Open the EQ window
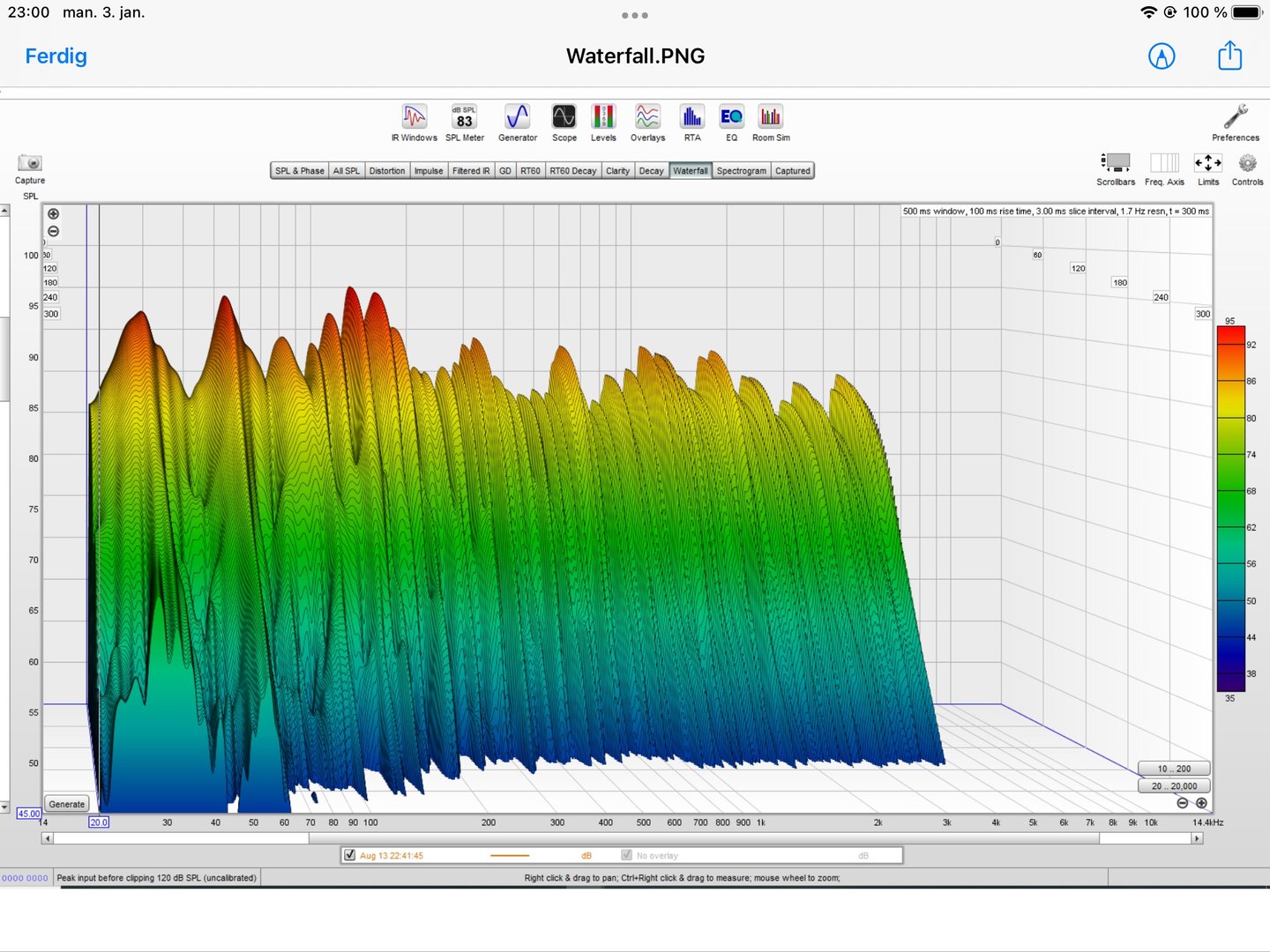This screenshot has width=1270, height=952. (731, 123)
